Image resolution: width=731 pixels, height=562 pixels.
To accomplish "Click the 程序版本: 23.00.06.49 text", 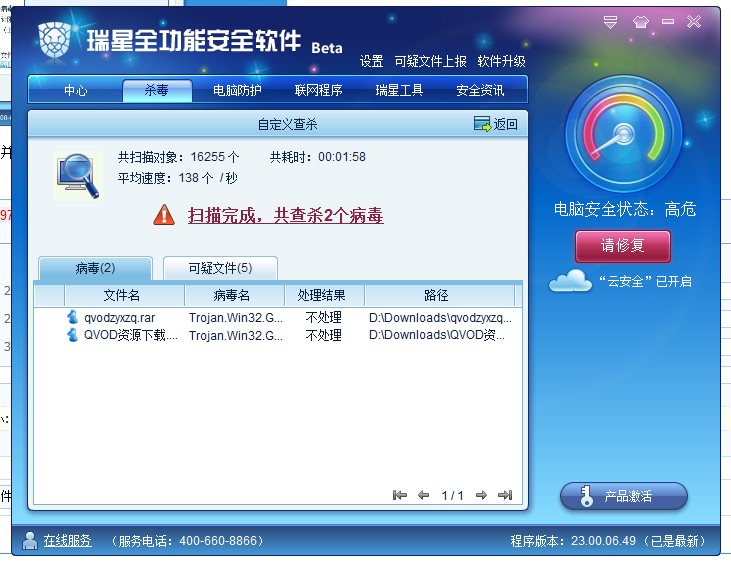I will click(x=573, y=541).
